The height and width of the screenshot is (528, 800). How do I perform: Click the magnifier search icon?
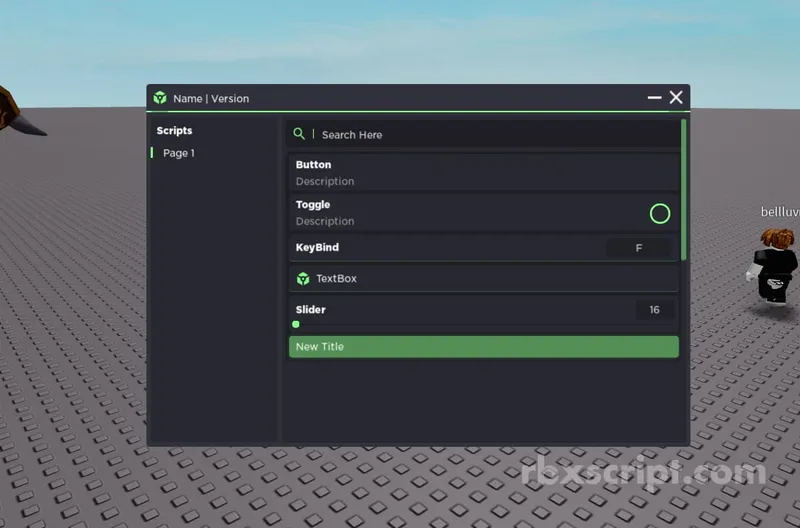coord(299,134)
